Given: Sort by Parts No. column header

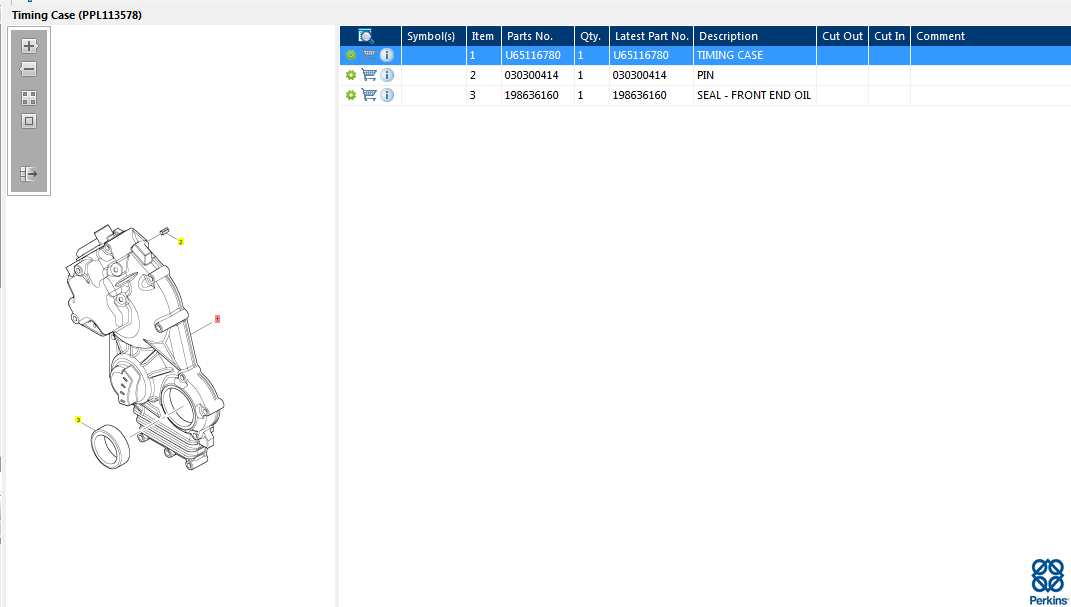Looking at the screenshot, I should (x=538, y=36).
